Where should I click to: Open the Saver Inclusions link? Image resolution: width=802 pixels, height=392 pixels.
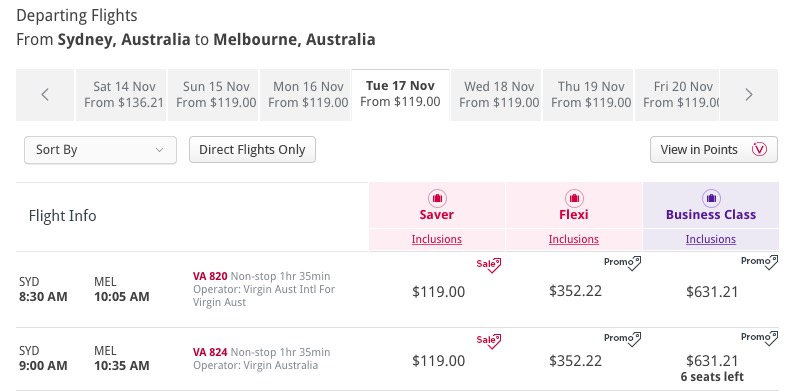(x=437, y=239)
